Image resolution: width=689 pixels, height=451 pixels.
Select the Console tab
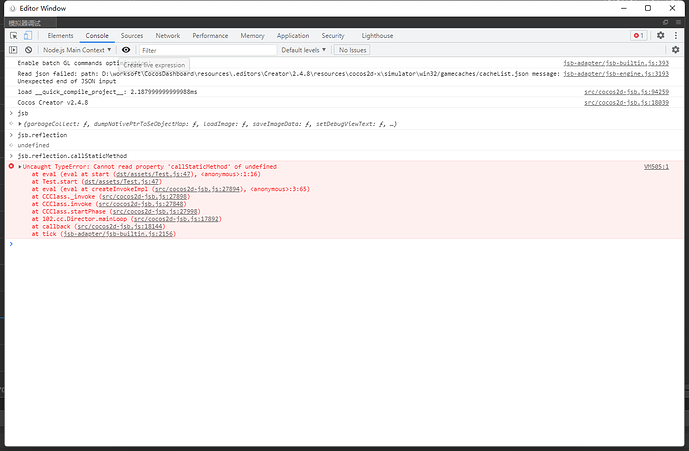point(97,36)
